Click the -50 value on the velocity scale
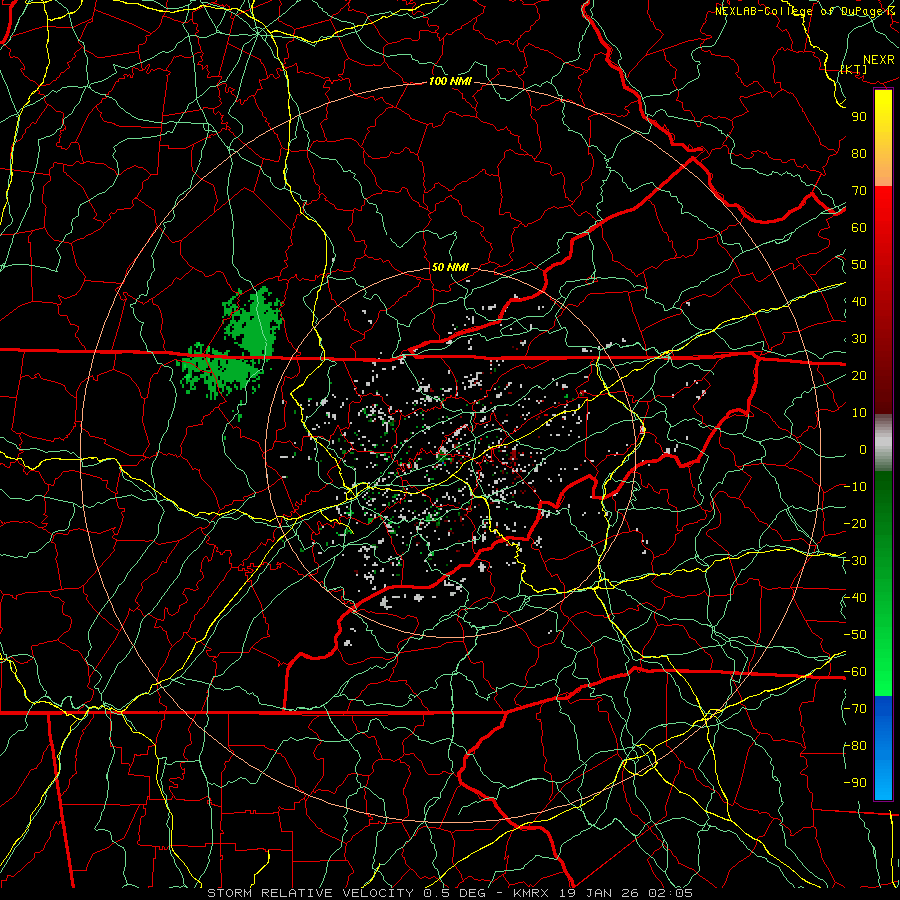This screenshot has width=900, height=900. (855, 635)
